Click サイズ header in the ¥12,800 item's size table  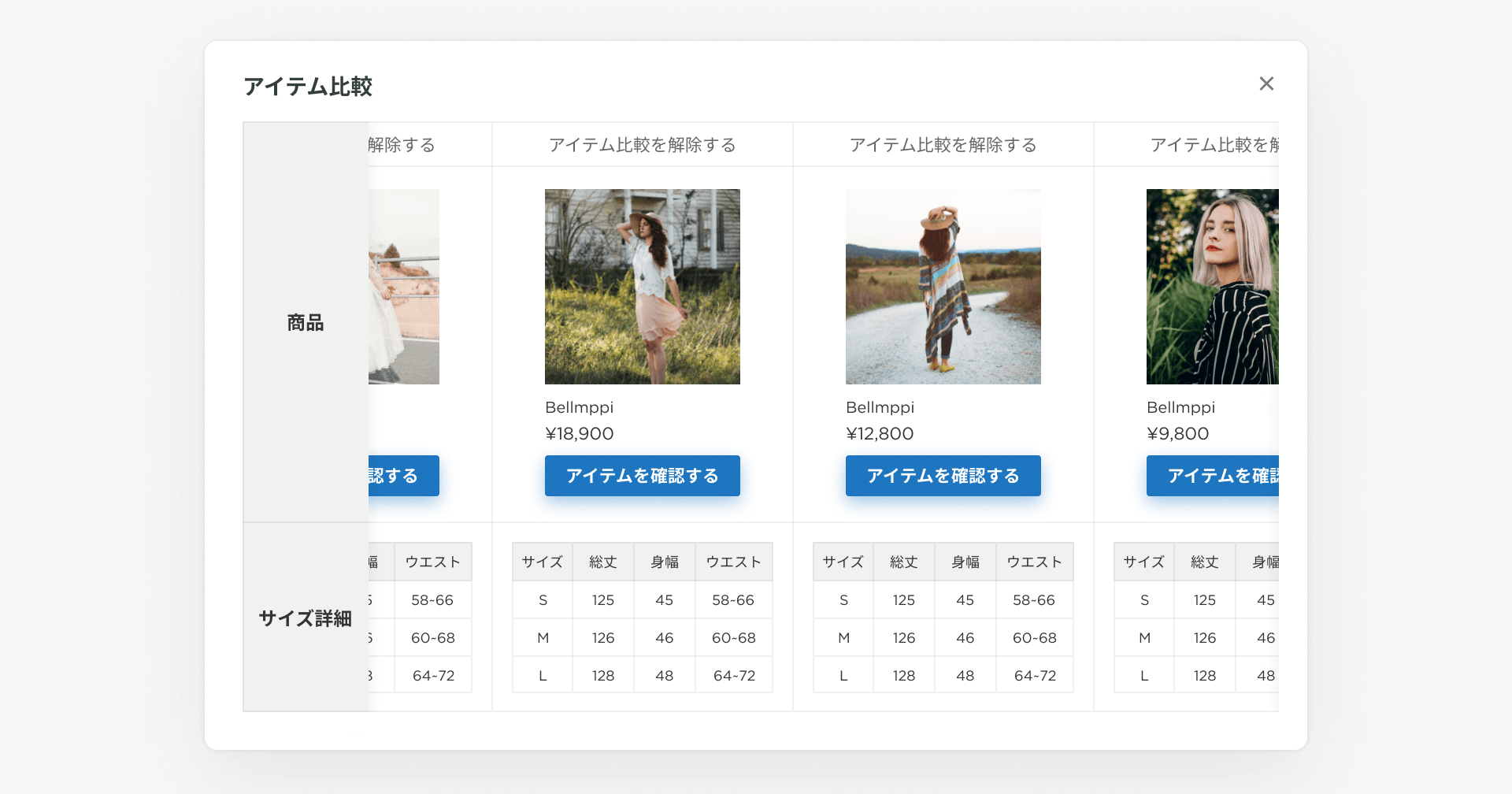pyautogui.click(x=843, y=562)
